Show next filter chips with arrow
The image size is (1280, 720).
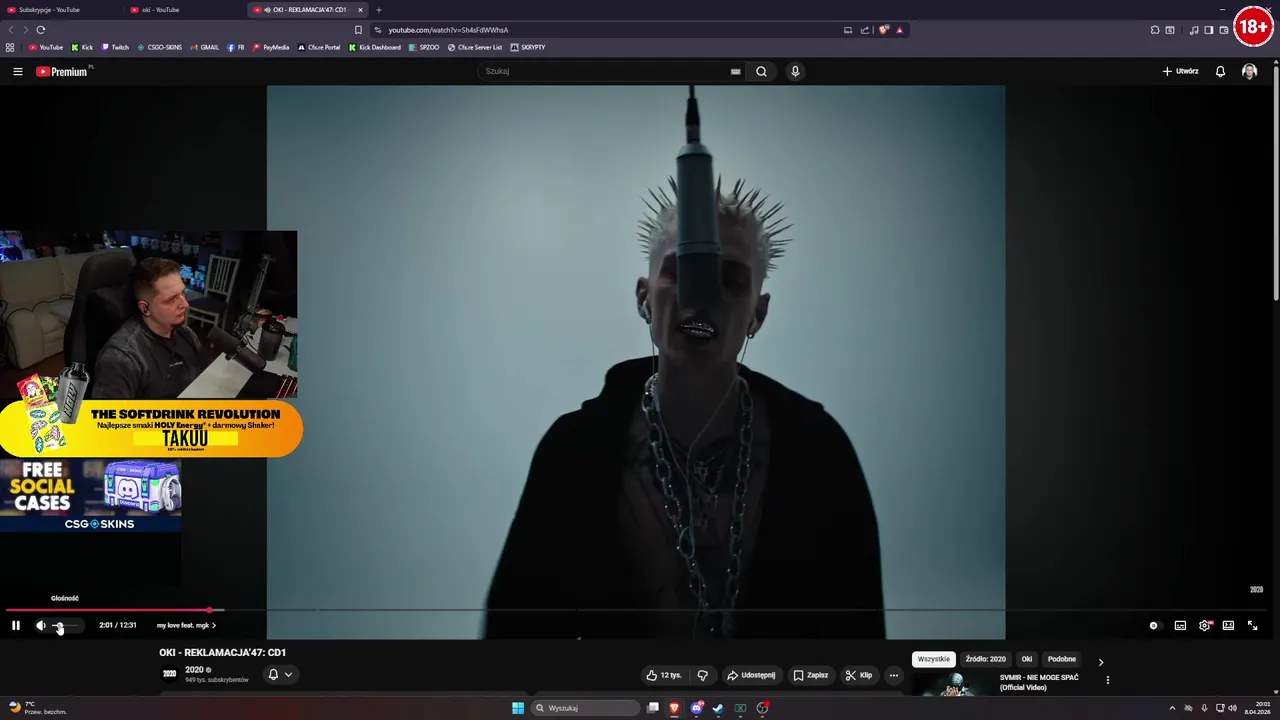1101,662
